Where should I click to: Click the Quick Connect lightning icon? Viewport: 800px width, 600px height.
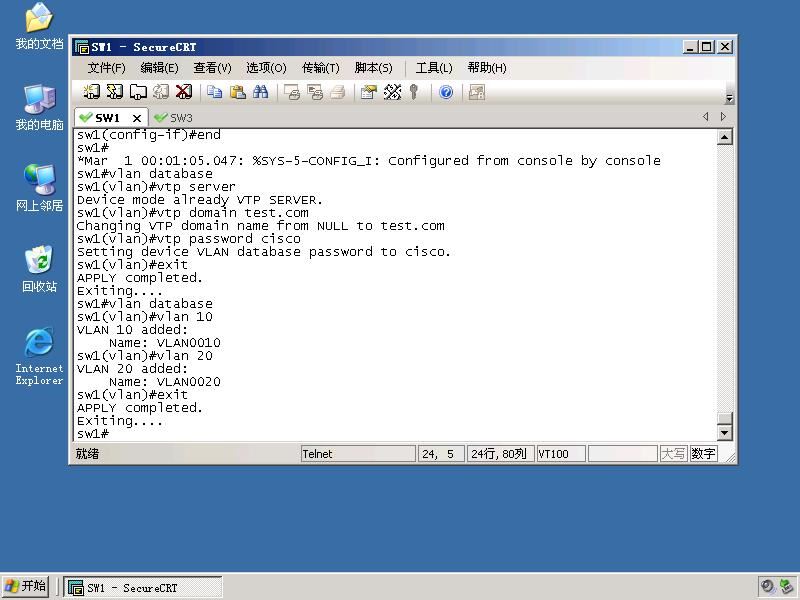pyautogui.click(x=114, y=92)
